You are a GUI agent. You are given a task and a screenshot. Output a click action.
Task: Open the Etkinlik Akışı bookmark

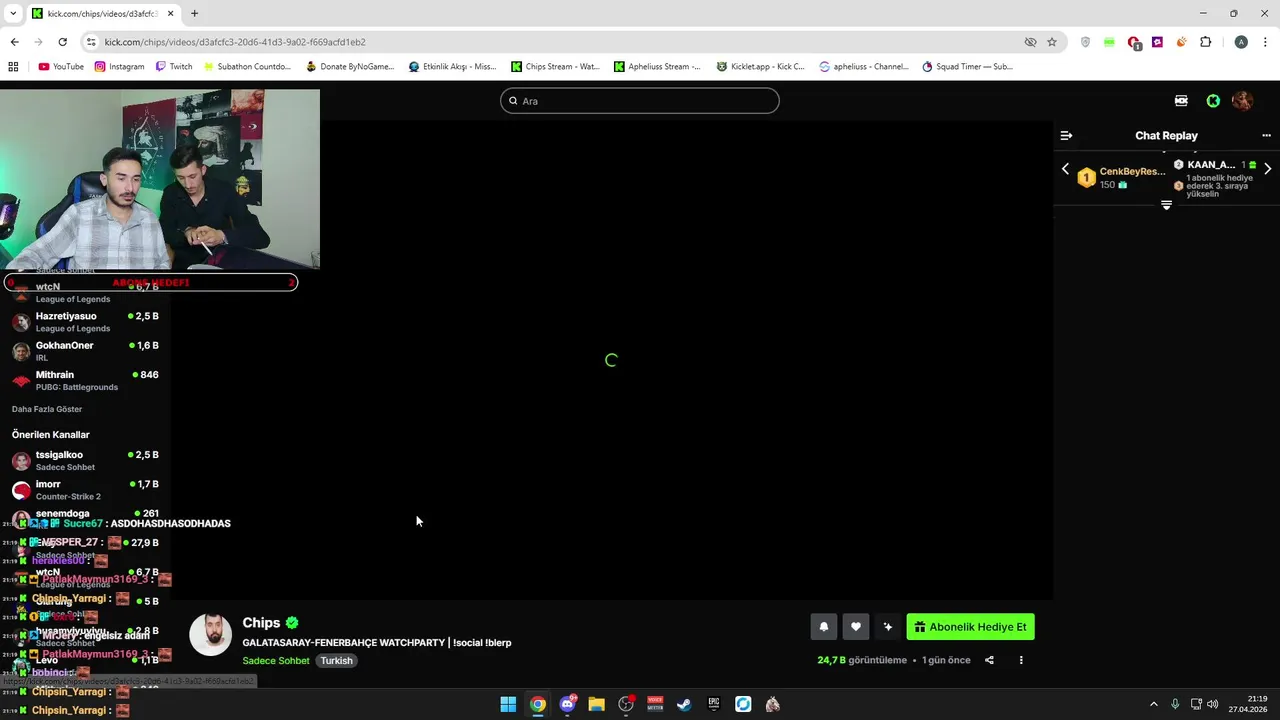[x=452, y=67]
